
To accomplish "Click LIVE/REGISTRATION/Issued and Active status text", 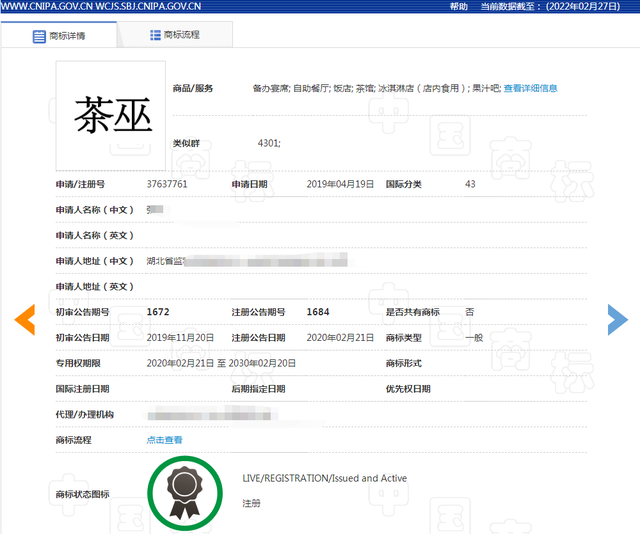I will [x=324, y=478].
